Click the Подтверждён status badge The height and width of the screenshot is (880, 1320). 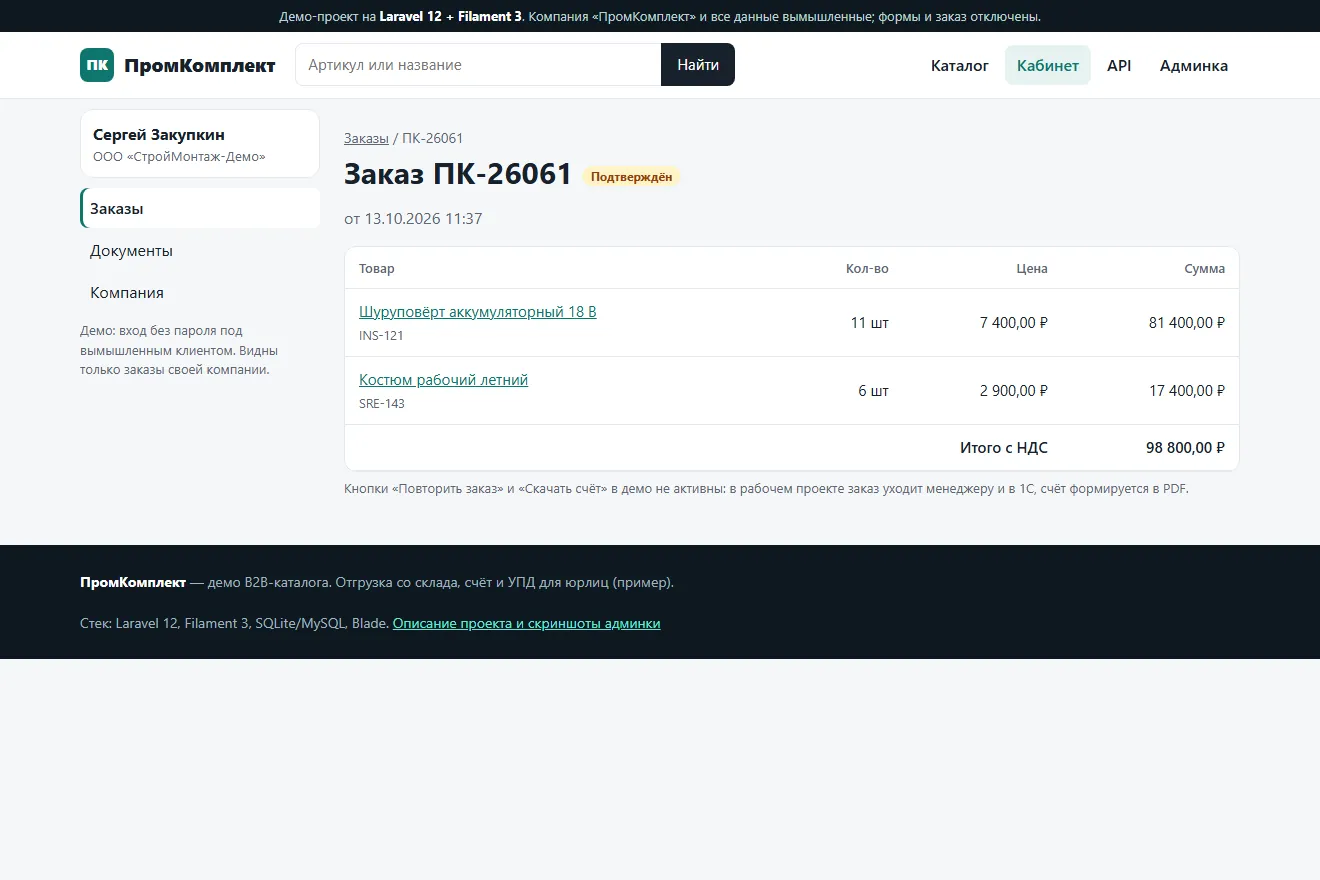[x=631, y=177]
